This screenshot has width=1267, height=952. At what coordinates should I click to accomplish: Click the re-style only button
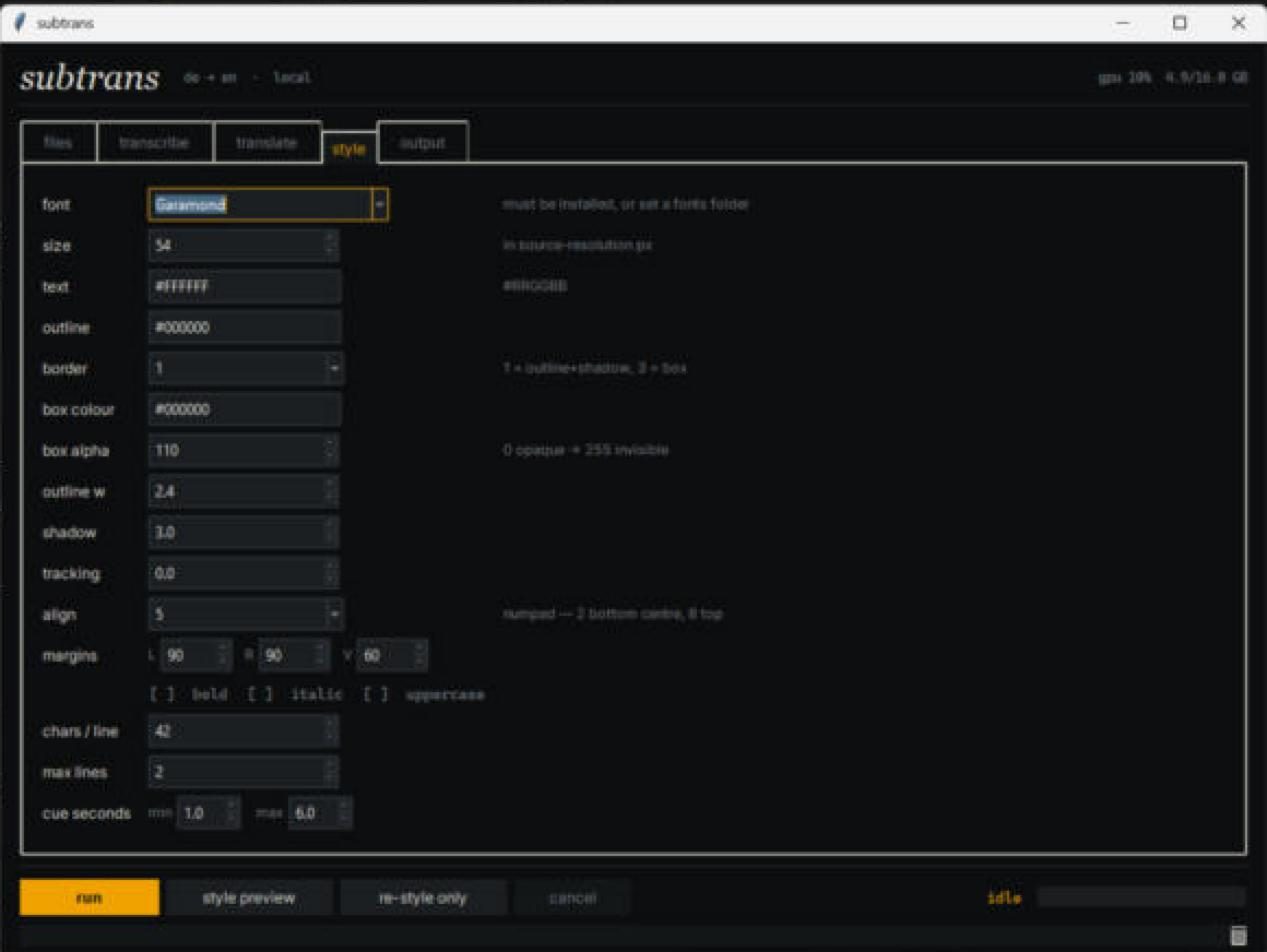[x=423, y=897]
